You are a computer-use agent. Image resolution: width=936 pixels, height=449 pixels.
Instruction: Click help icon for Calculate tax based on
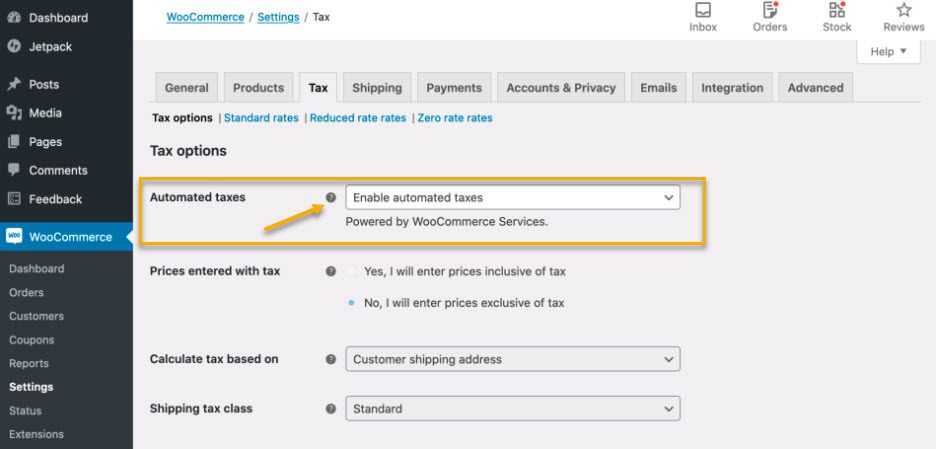331,359
